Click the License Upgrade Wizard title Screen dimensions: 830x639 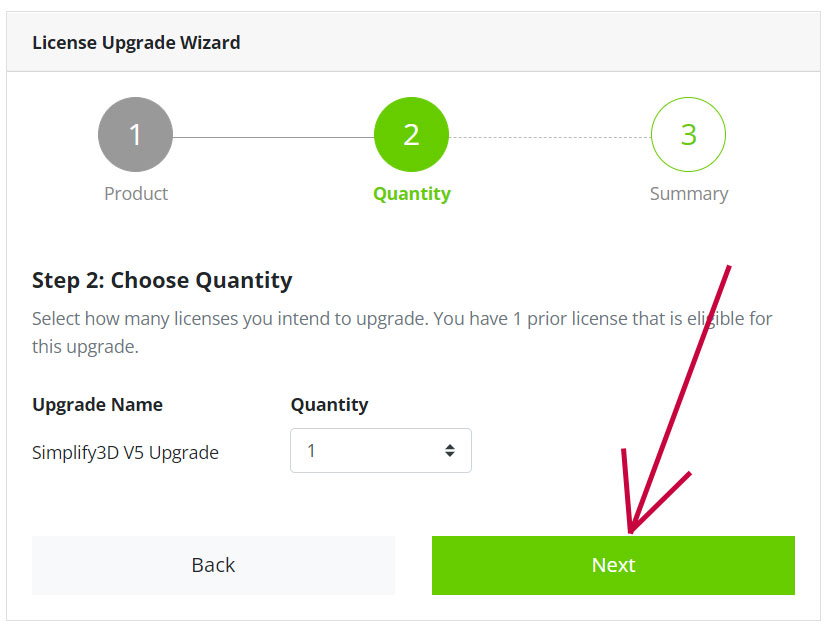pyautogui.click(x=136, y=43)
